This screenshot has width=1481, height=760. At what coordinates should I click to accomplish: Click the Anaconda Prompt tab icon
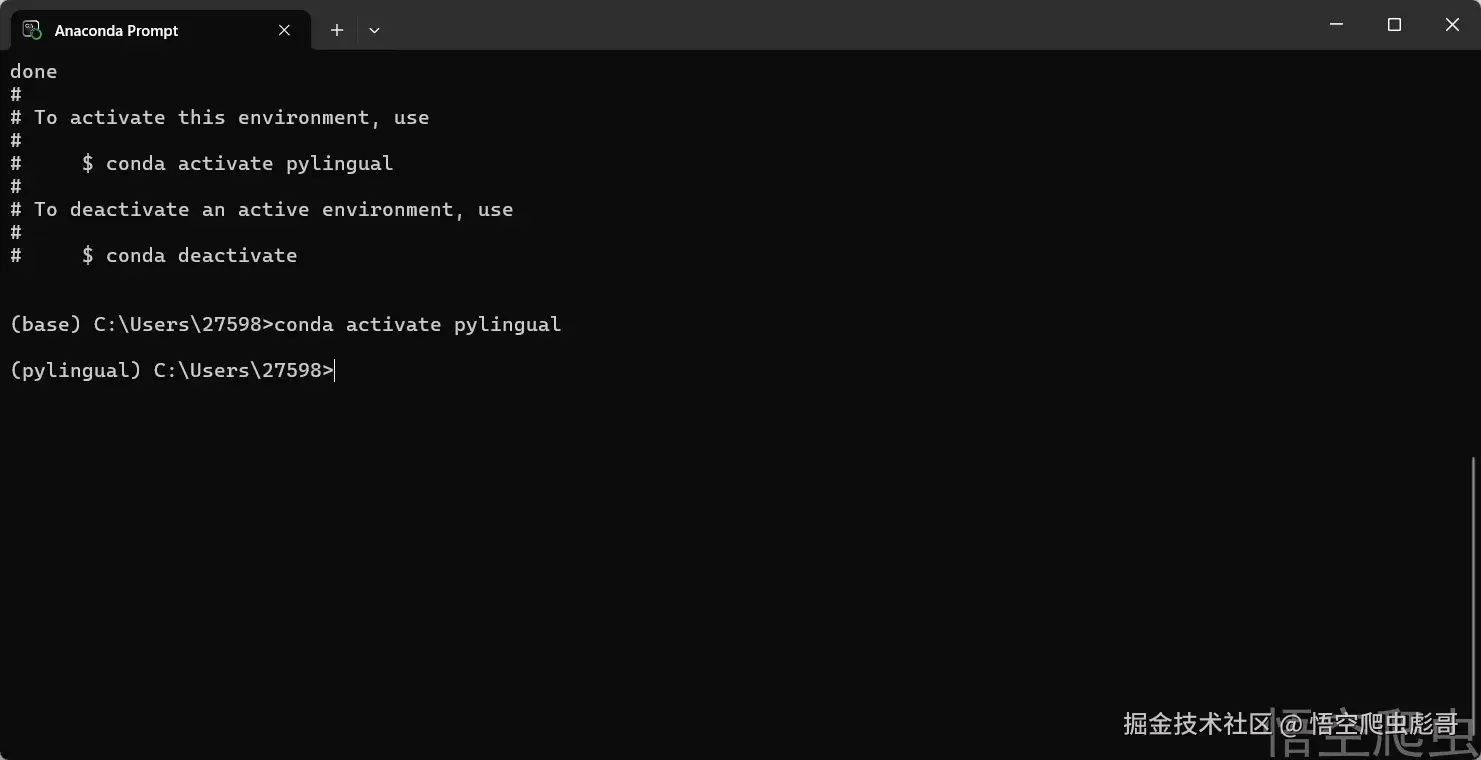[x=32, y=30]
